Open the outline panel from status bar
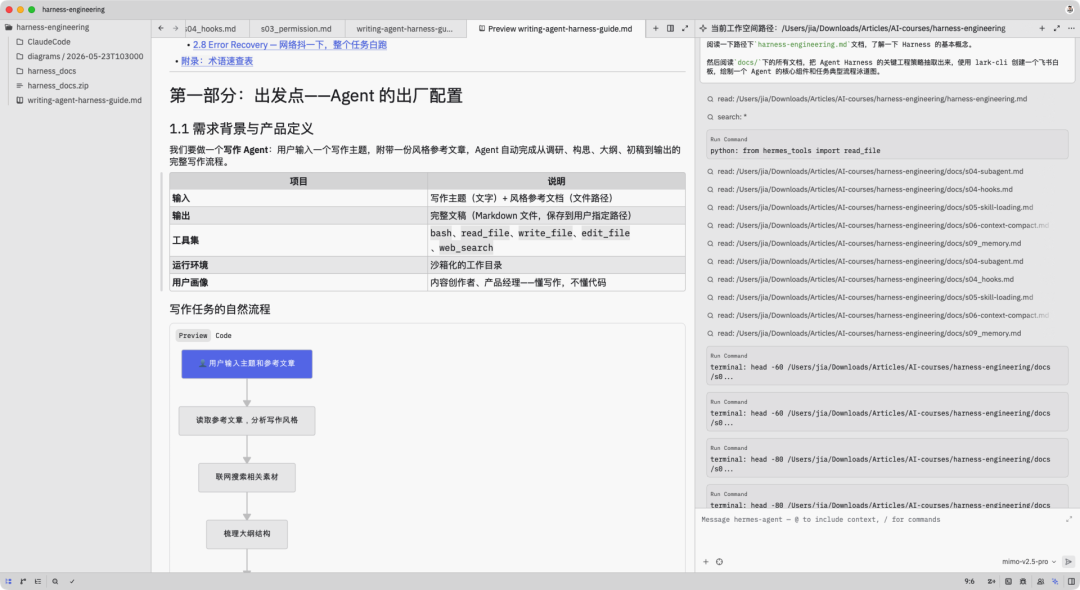Image resolution: width=1080 pixels, height=590 pixels. (x=38, y=581)
